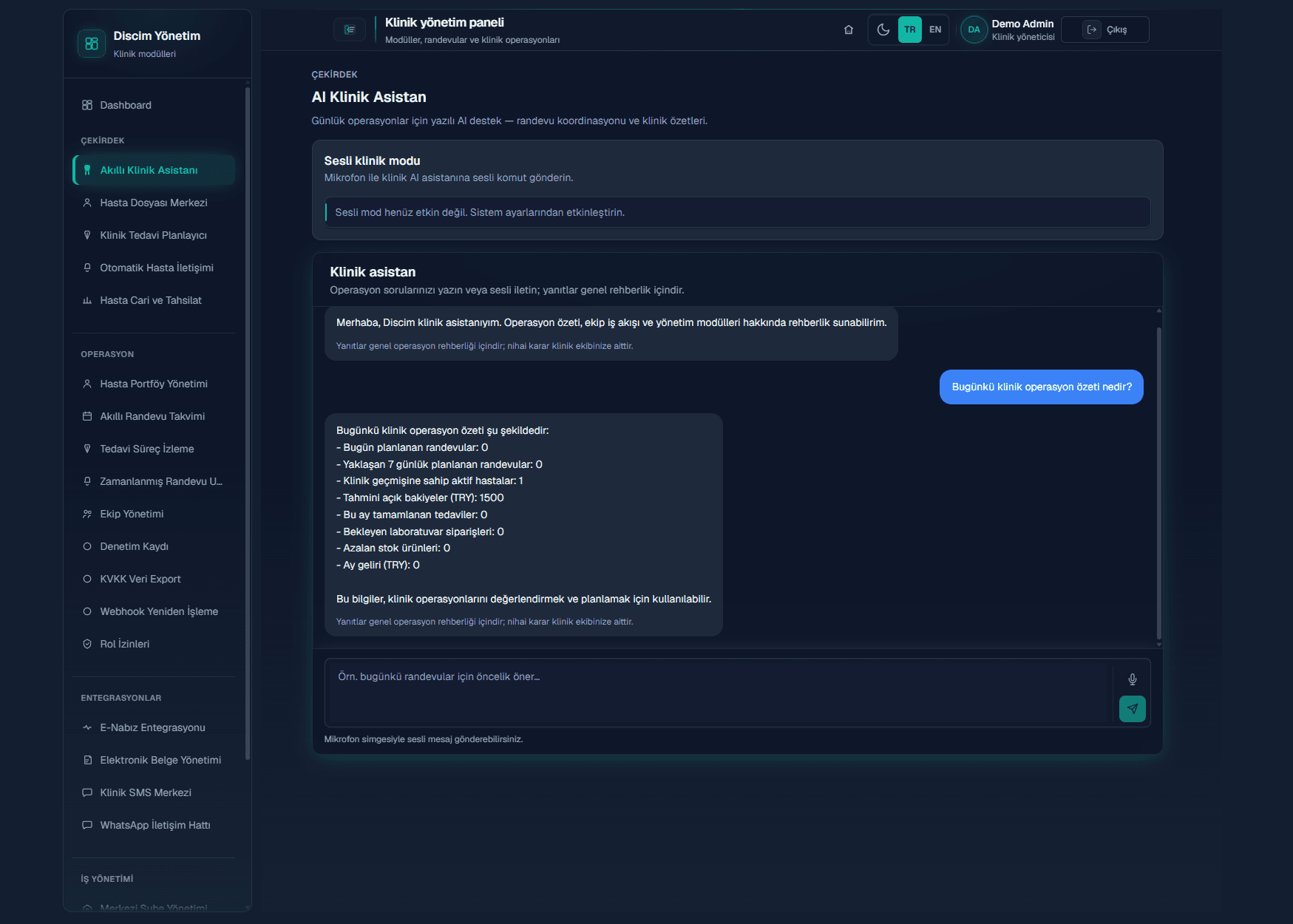Open Hasta Dosyası Merkezi menu item
Viewport: 1293px width, 924px height.
pos(154,203)
